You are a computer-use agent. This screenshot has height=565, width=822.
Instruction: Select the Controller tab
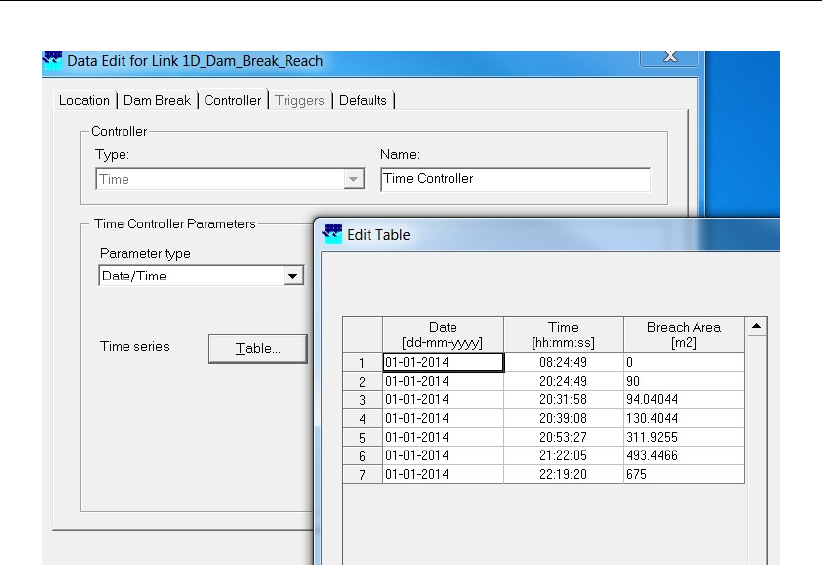[233, 100]
